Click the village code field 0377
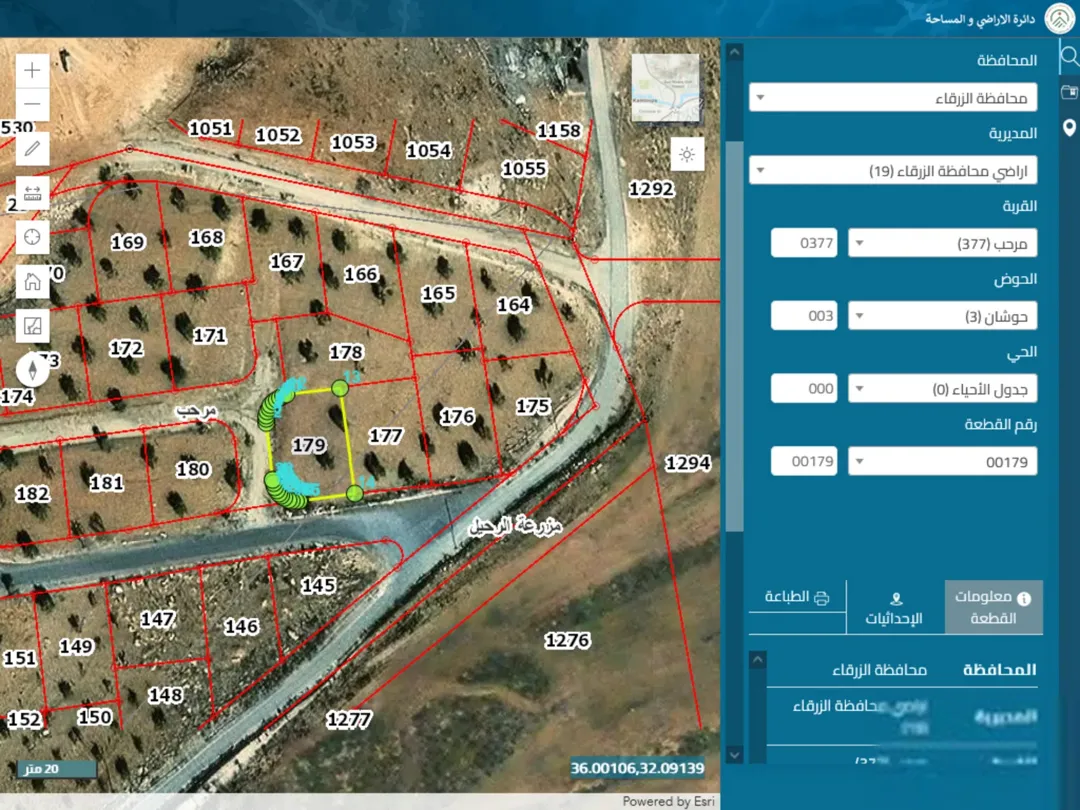Viewport: 1080px width, 810px height. pos(804,243)
